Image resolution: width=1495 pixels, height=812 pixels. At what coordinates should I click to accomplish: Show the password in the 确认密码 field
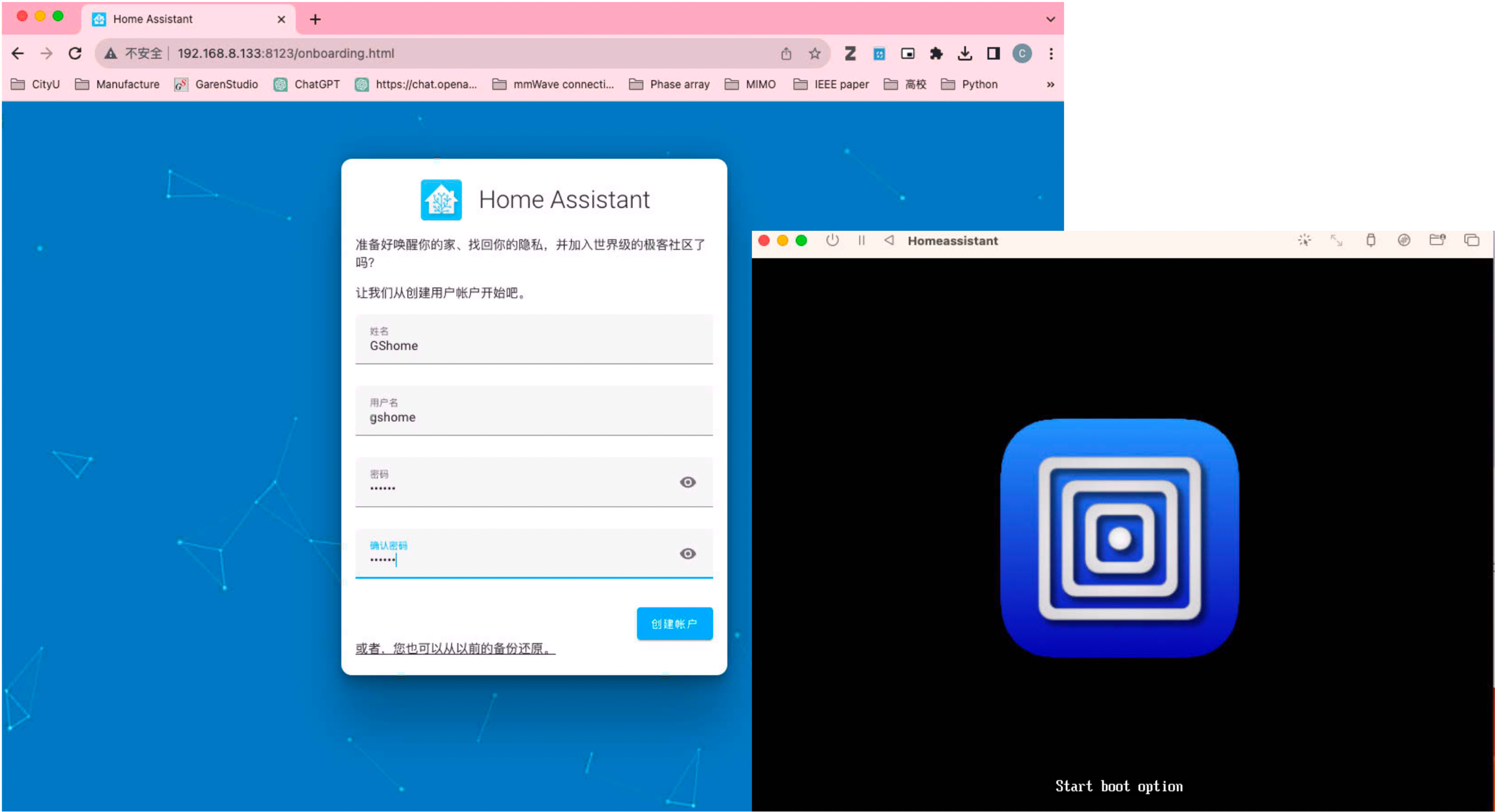[688, 554]
